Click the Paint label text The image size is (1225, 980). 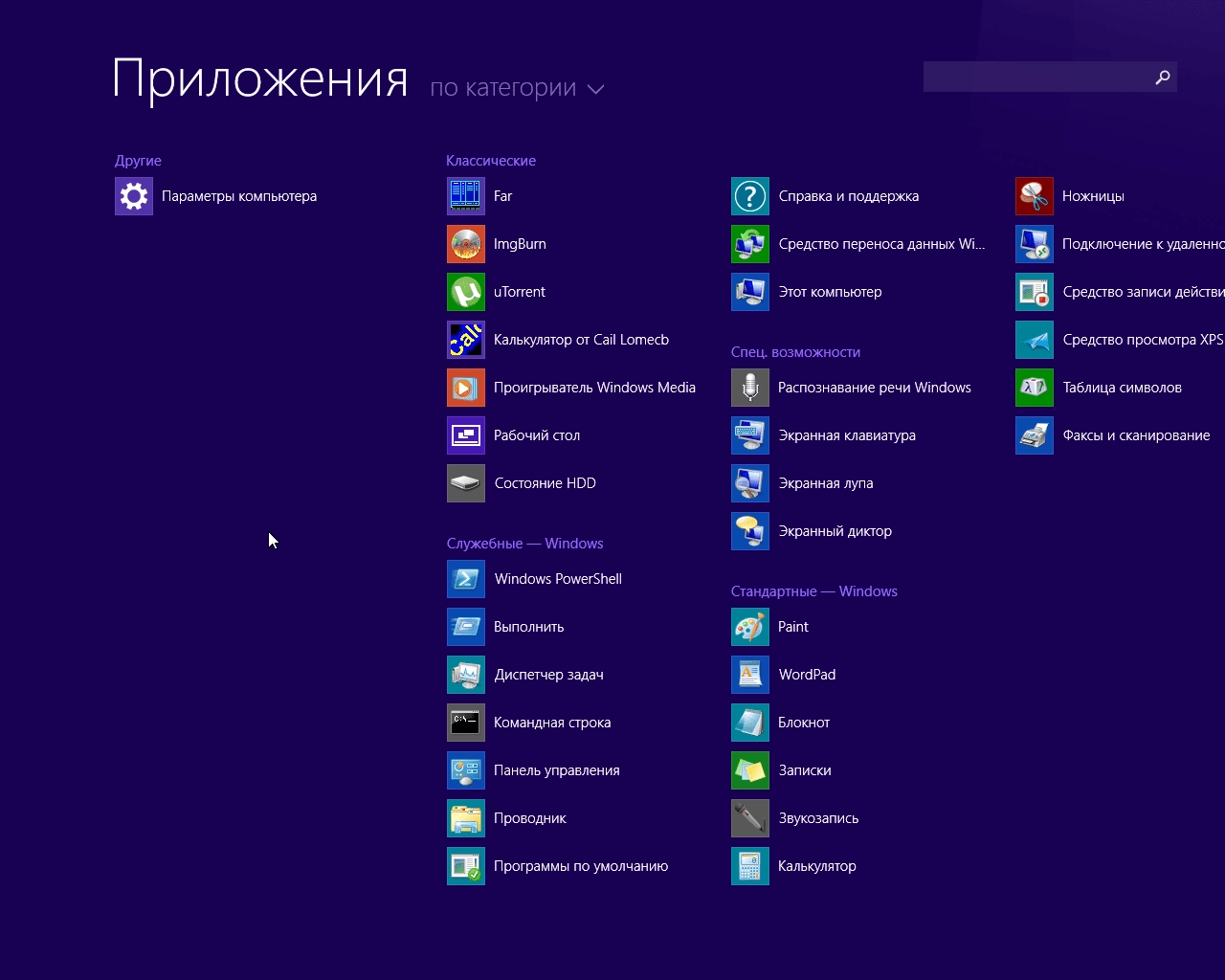[x=793, y=627]
